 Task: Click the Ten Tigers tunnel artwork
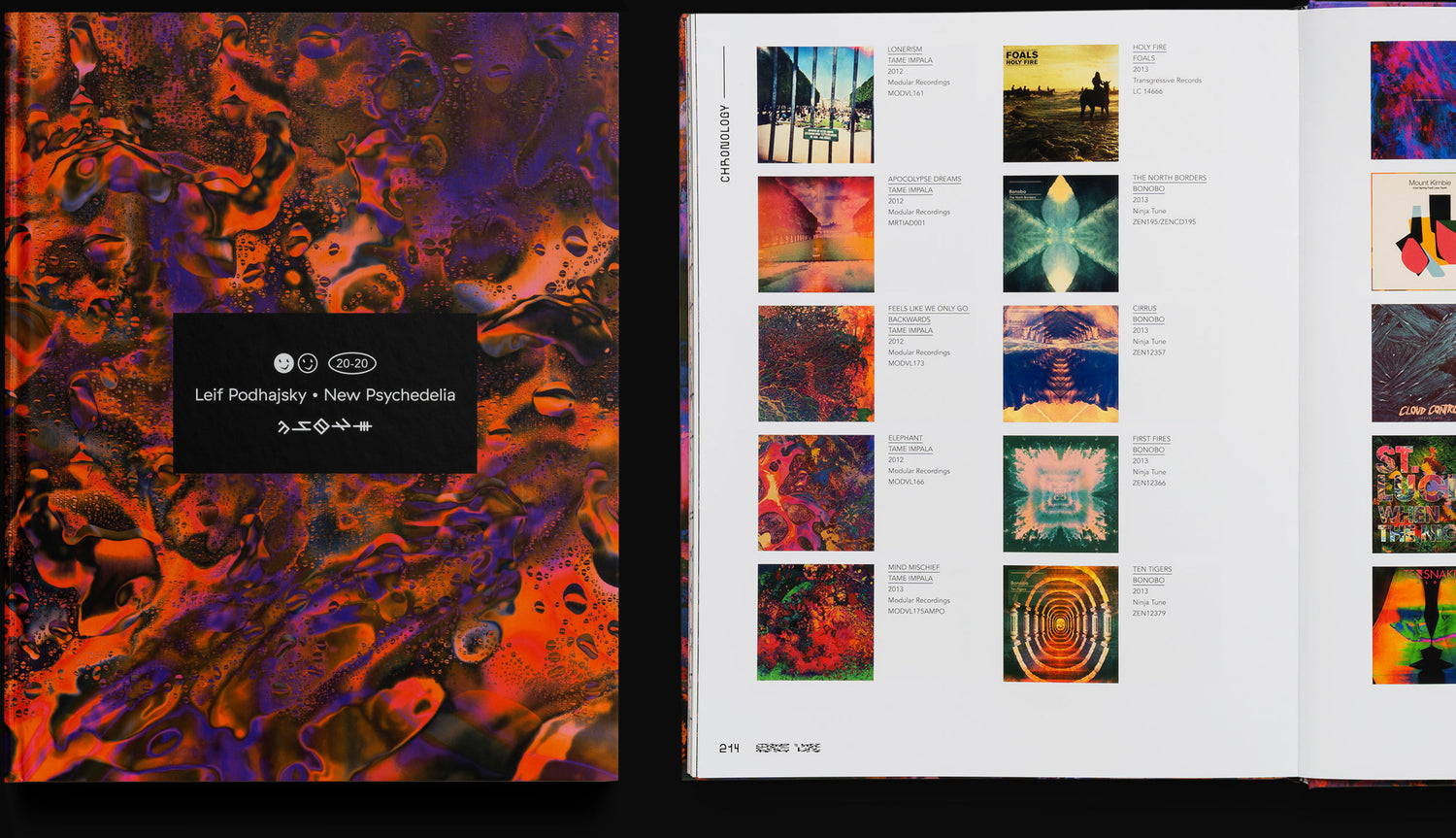tap(1060, 624)
